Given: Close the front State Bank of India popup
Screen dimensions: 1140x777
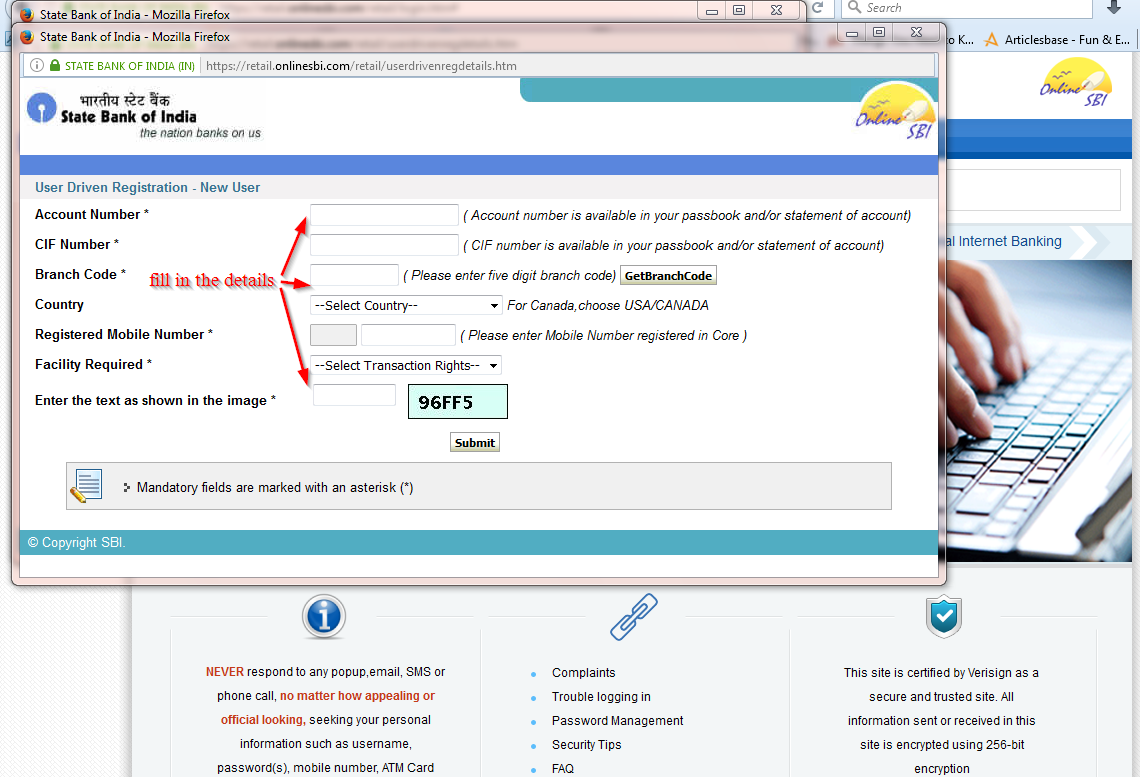Looking at the screenshot, I should 917,32.
